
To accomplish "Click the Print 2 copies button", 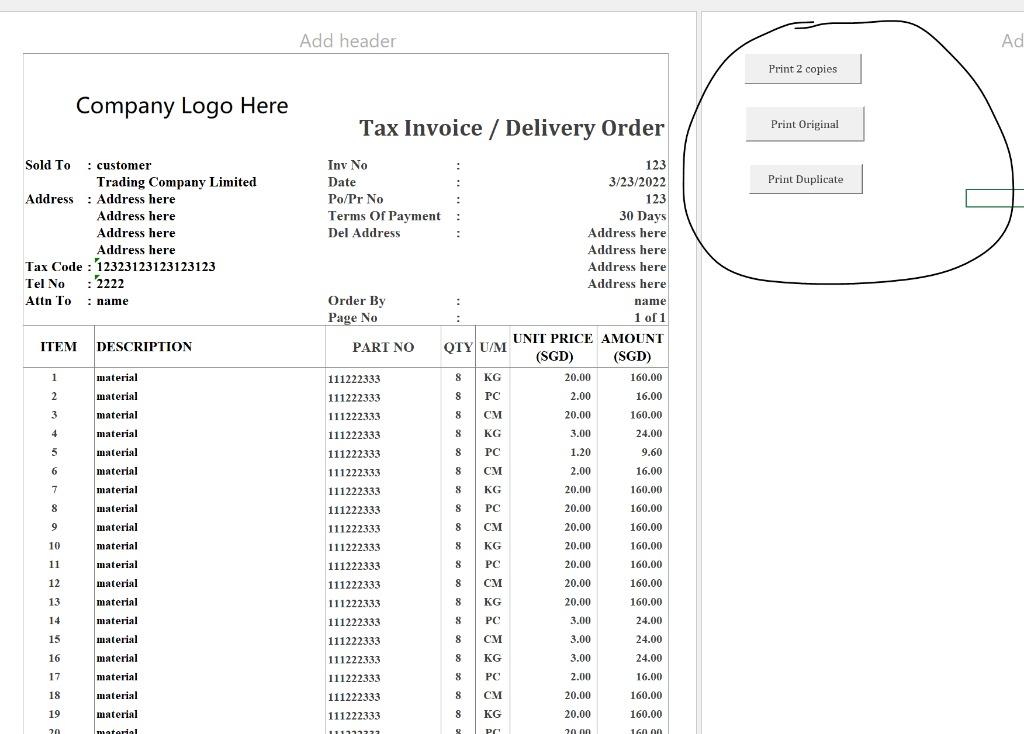I will click(804, 68).
